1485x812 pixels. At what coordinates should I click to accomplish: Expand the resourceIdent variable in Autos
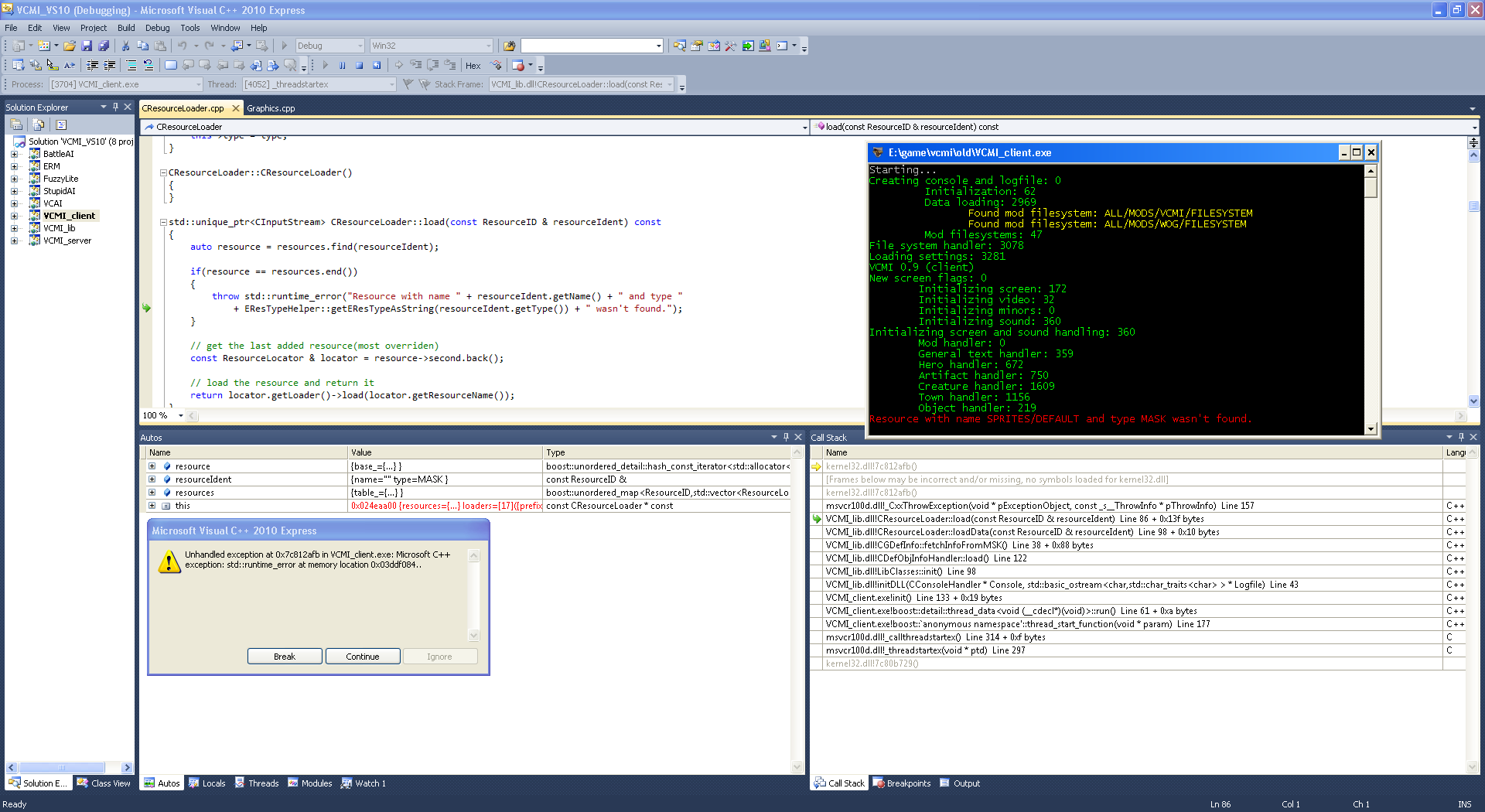click(152, 479)
